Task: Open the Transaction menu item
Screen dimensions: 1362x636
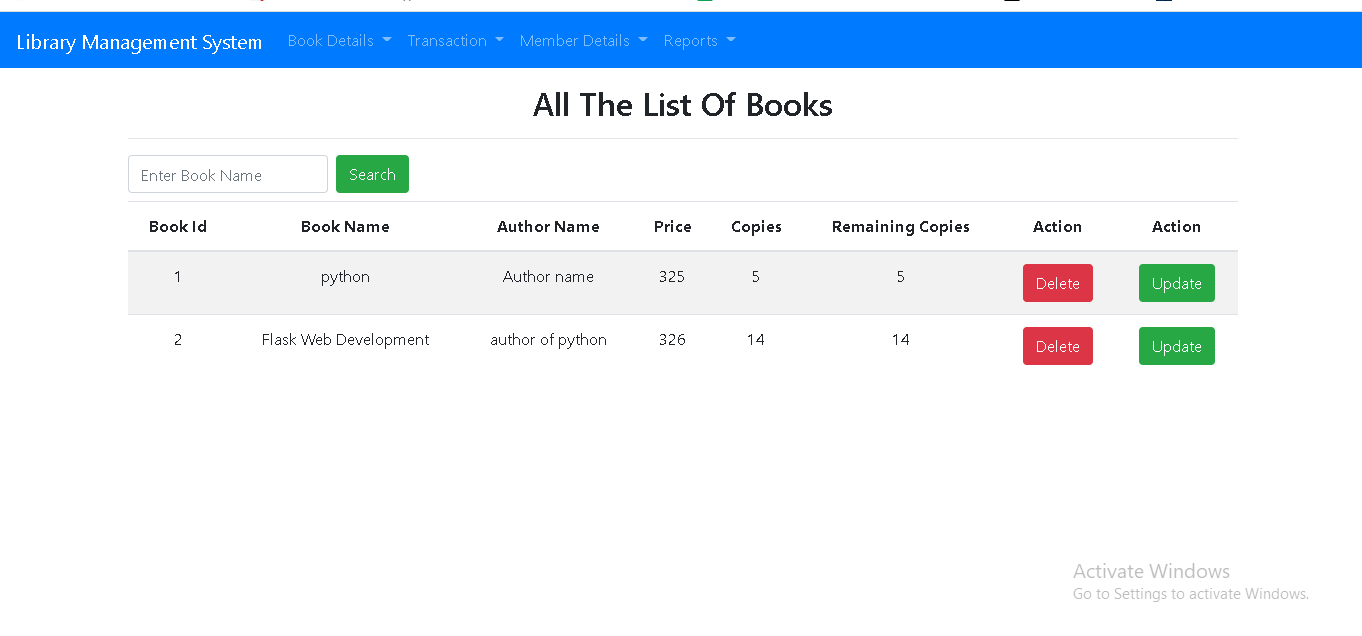Action: 447,40
